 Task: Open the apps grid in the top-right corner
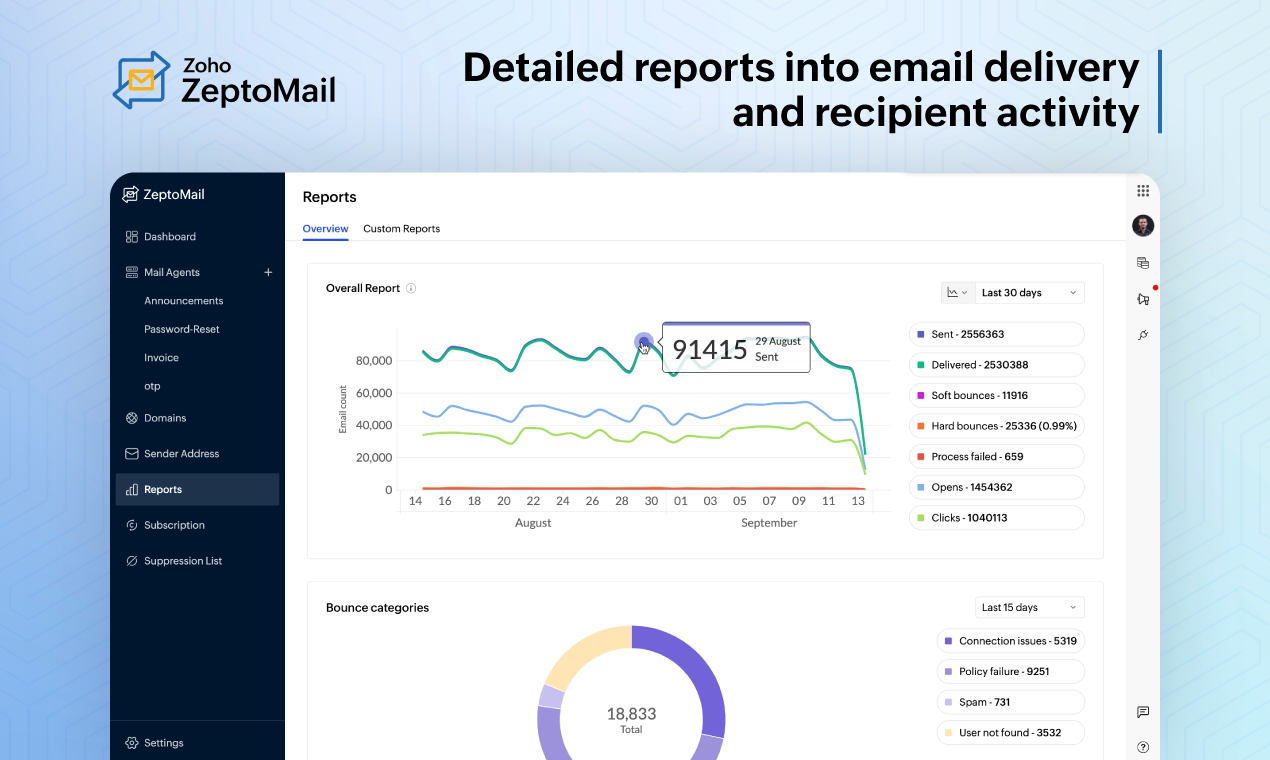click(x=1143, y=190)
